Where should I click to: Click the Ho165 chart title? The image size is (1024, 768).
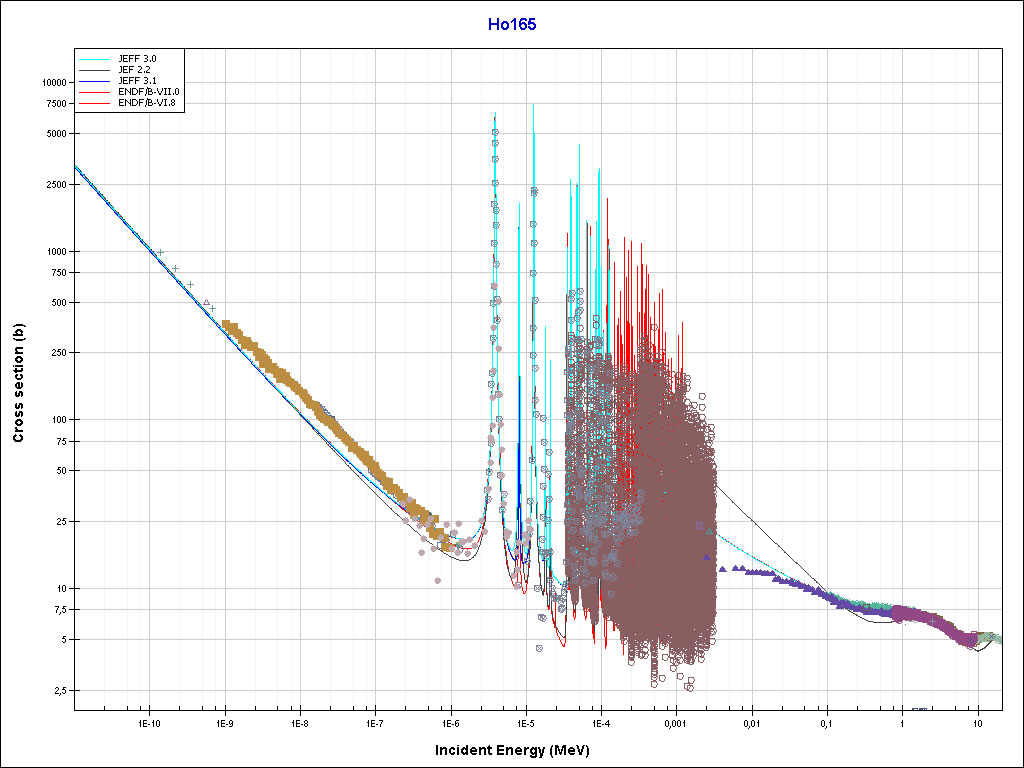tap(511, 24)
